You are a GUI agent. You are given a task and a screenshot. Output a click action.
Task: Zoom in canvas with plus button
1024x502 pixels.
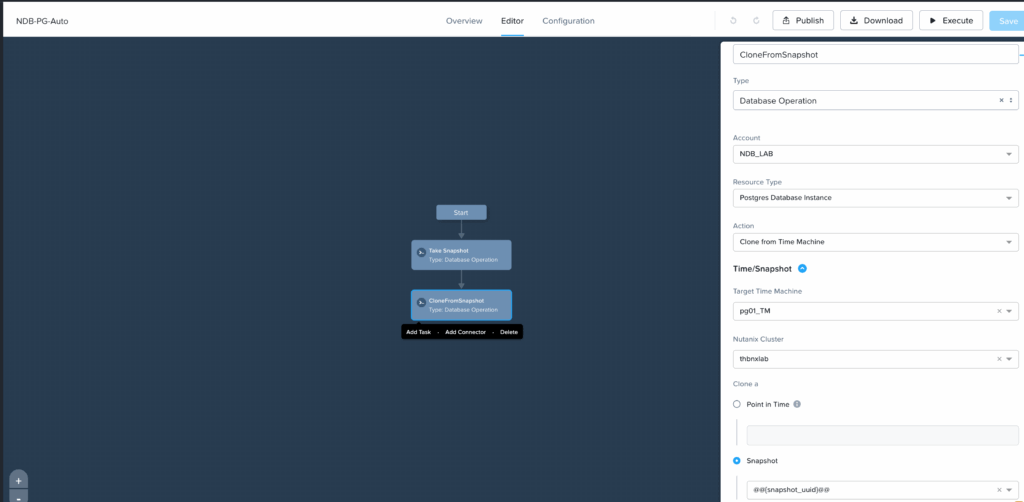18,480
